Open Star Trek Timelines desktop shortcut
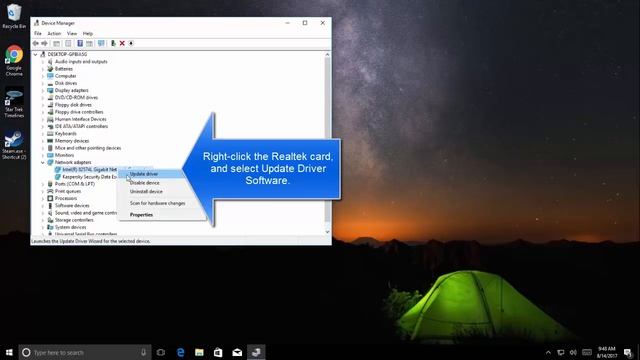This screenshot has width=640, height=360. click(14, 103)
